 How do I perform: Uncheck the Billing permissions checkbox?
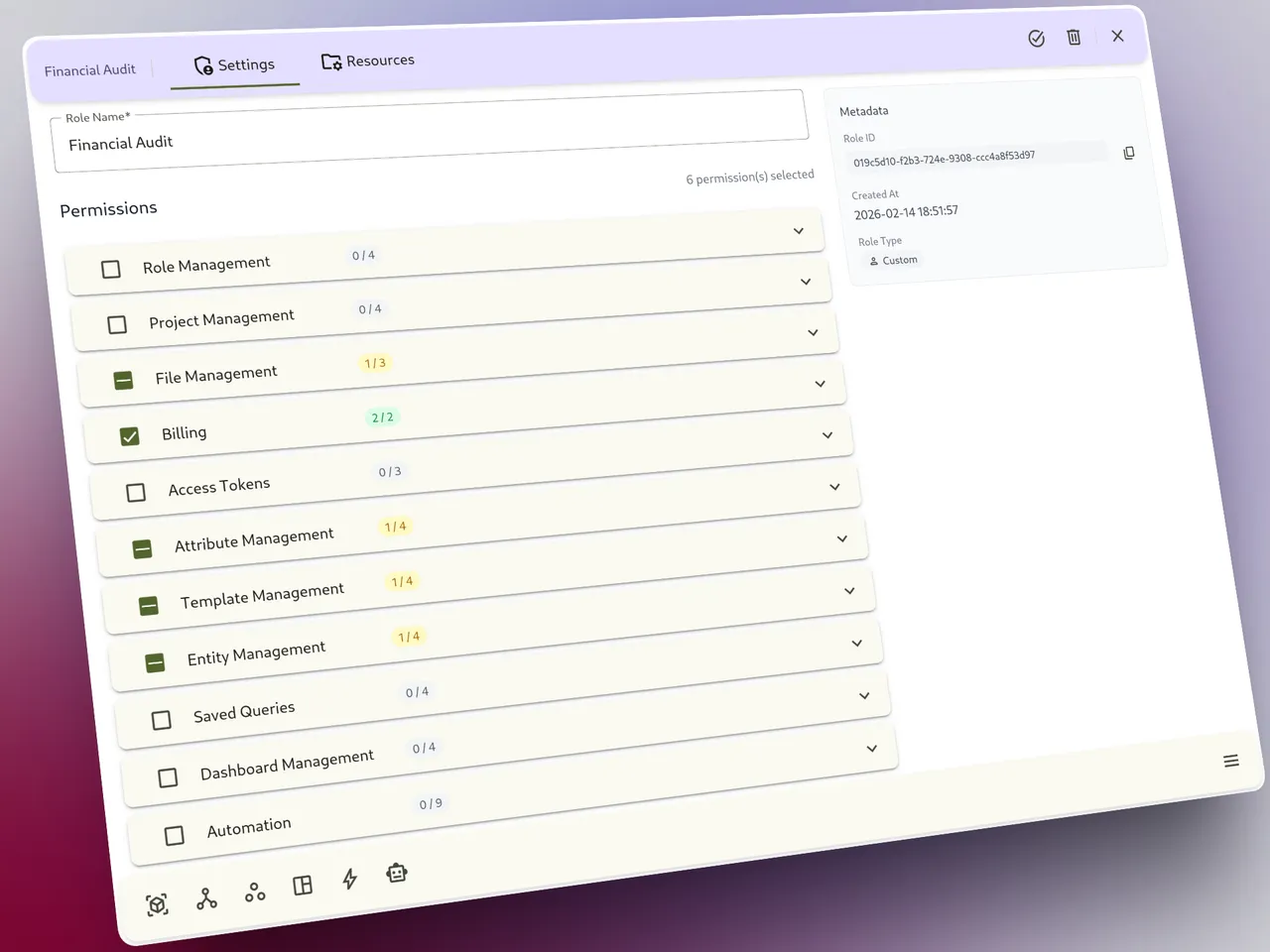click(x=129, y=436)
